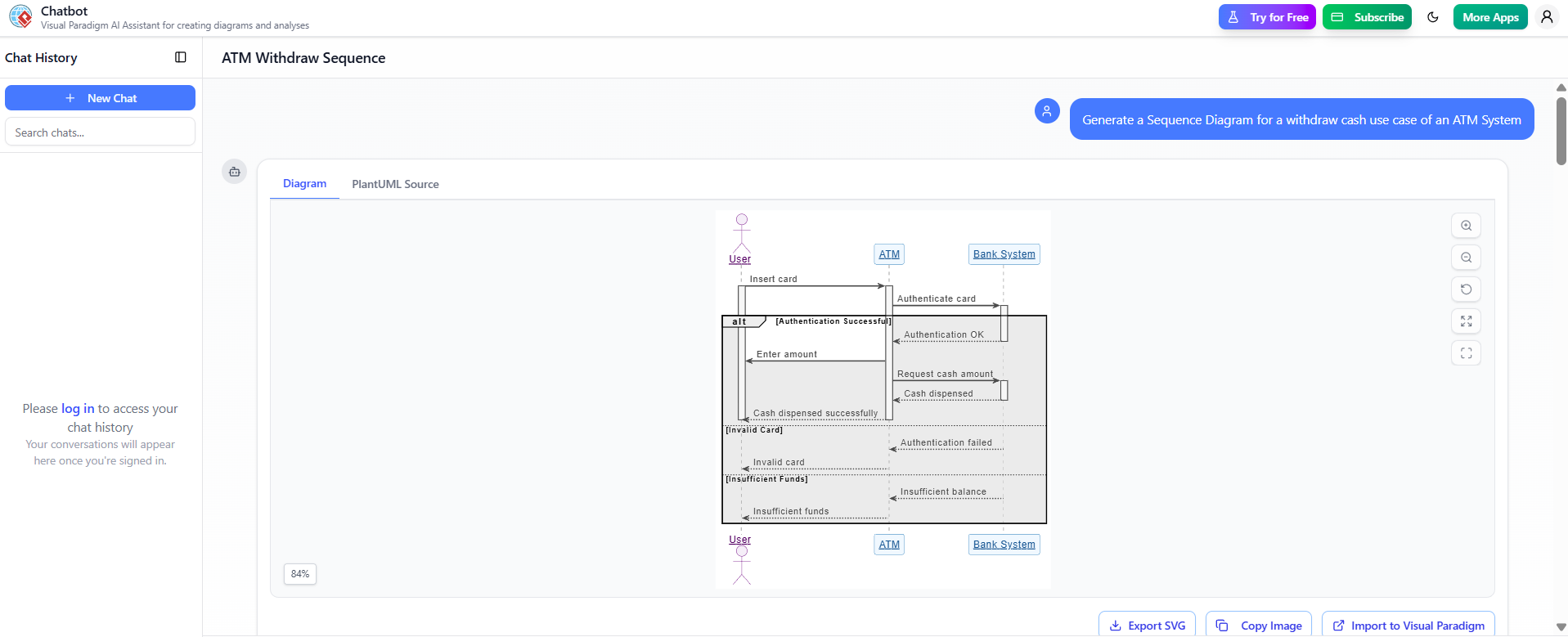
Task: Click the user account profile icon
Action: tap(1546, 17)
